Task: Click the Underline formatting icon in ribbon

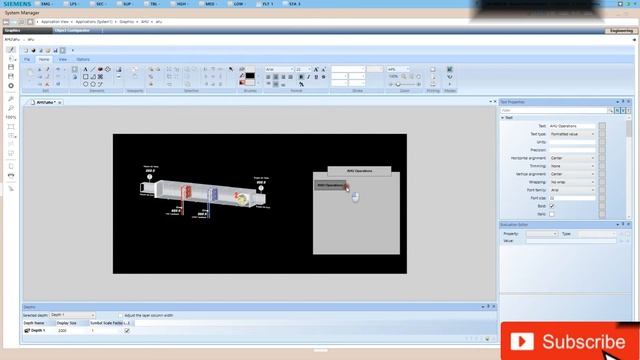Action: (316, 77)
